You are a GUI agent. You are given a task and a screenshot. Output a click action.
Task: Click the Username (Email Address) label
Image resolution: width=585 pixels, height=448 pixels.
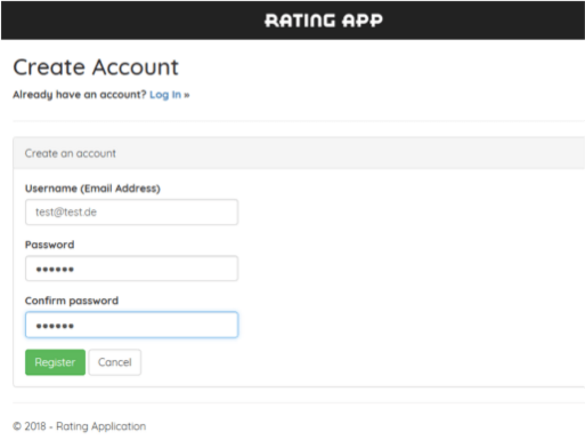pyautogui.click(x=93, y=188)
